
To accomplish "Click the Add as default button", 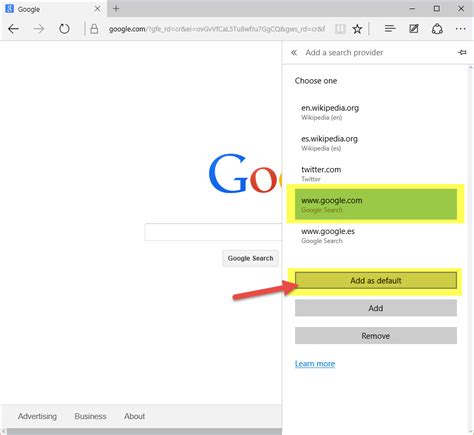I will [376, 280].
